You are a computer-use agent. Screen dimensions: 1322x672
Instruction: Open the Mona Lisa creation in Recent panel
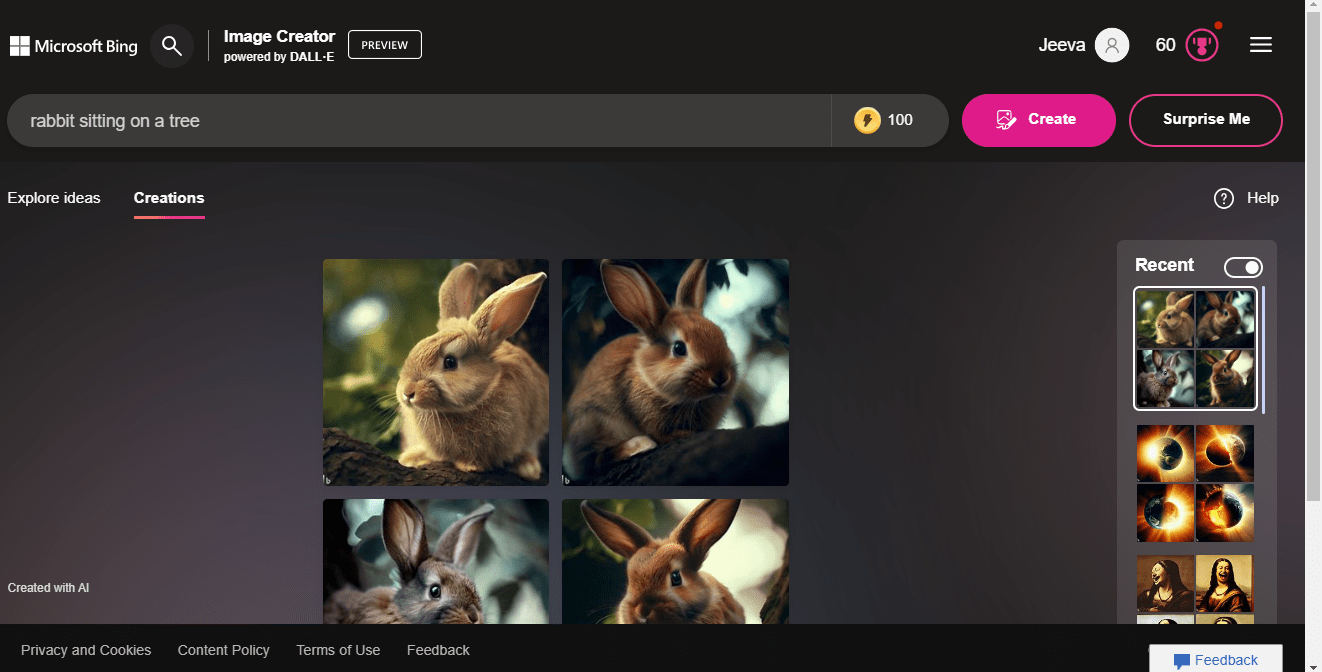pos(1195,584)
